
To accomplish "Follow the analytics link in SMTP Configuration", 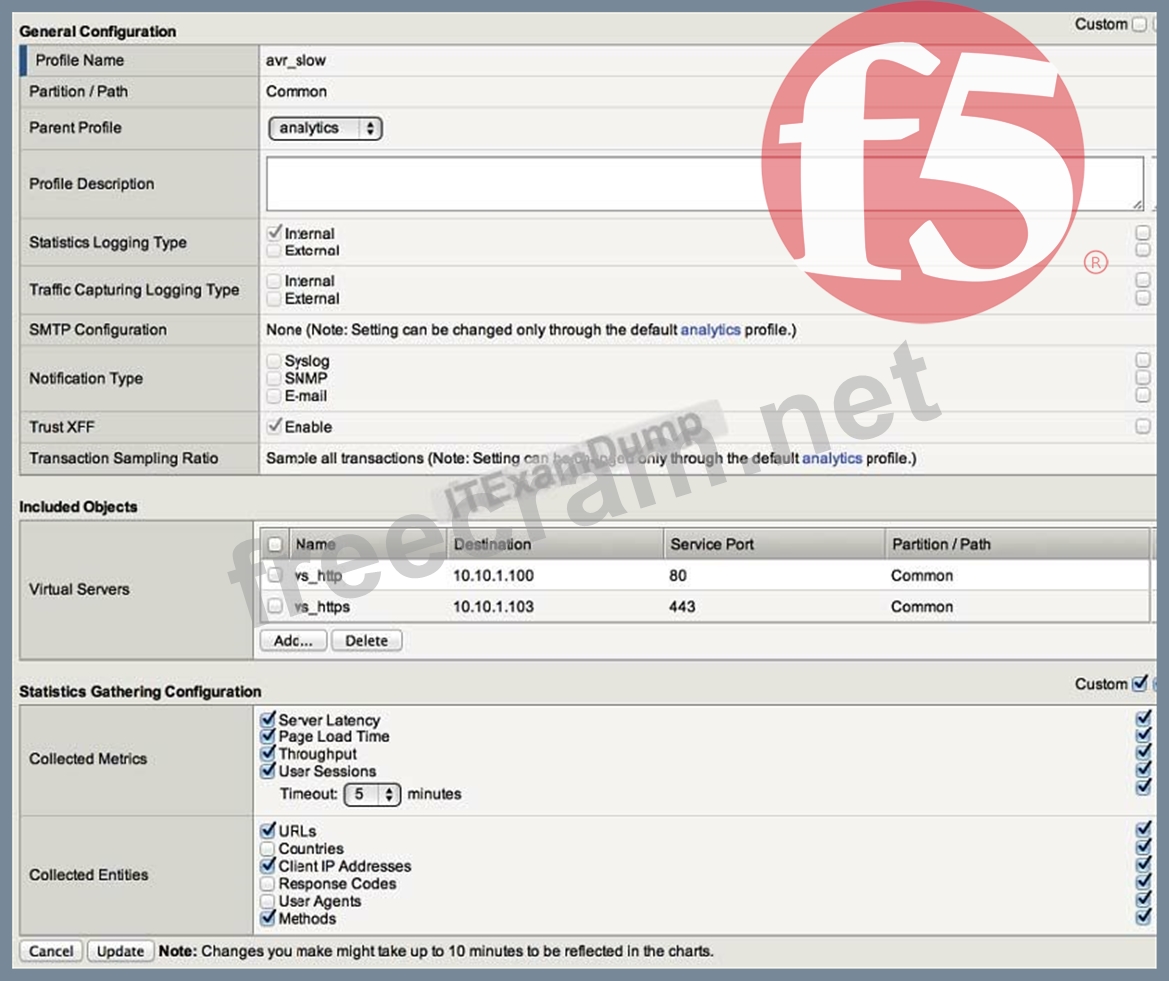I will (x=710, y=329).
